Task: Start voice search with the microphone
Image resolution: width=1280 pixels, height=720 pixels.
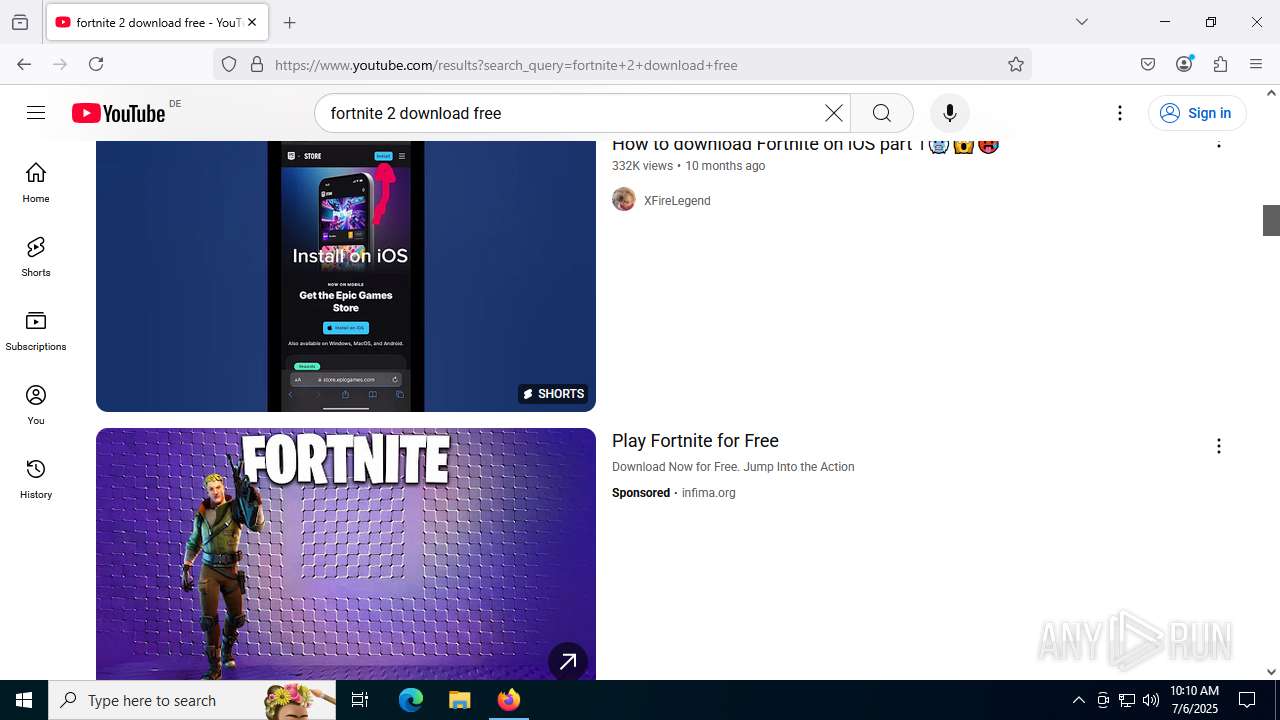Action: (x=950, y=113)
